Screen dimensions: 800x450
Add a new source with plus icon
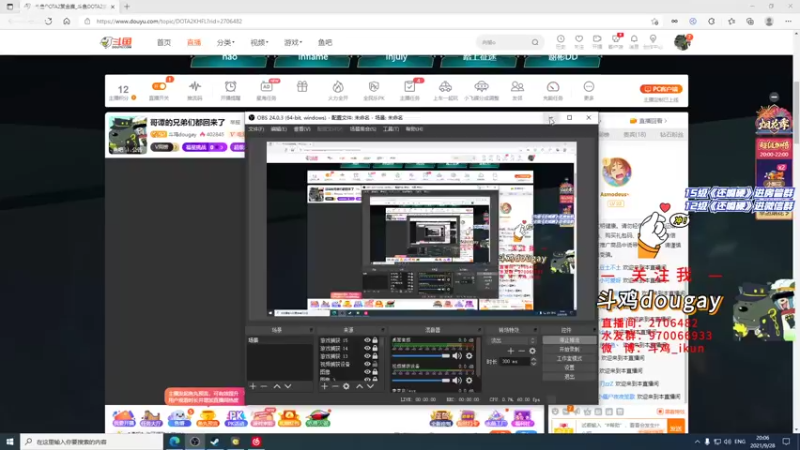[x=324, y=386]
